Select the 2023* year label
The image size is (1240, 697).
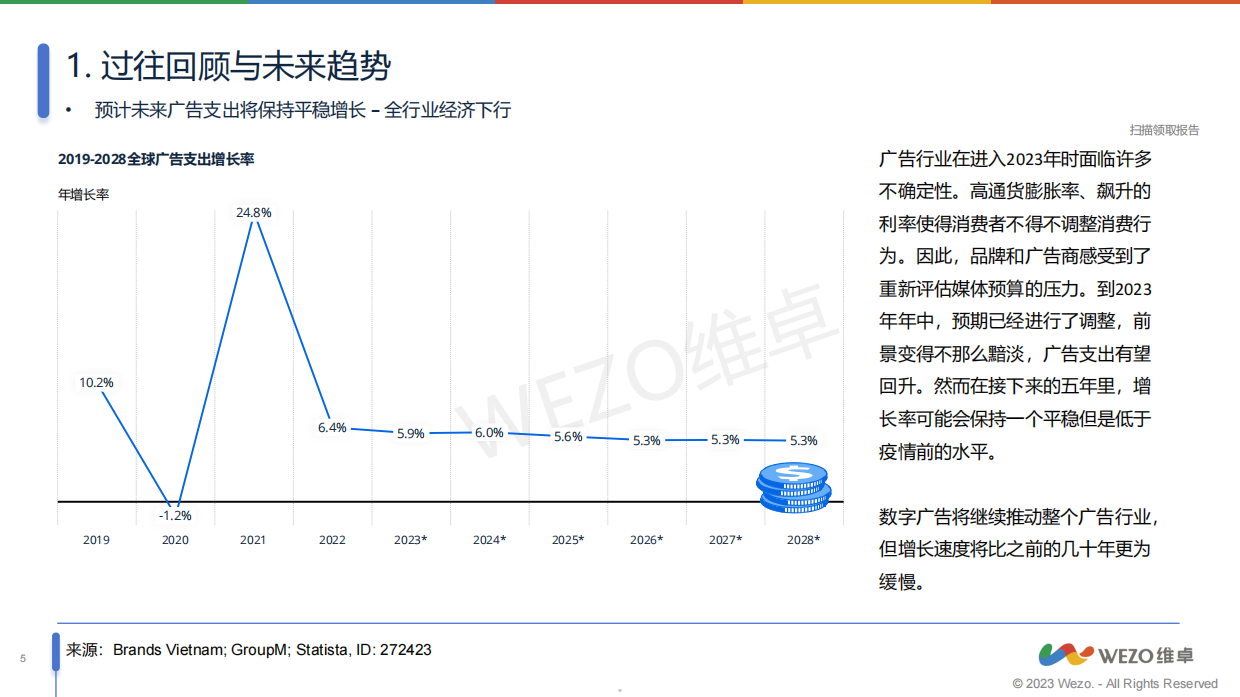pos(411,539)
